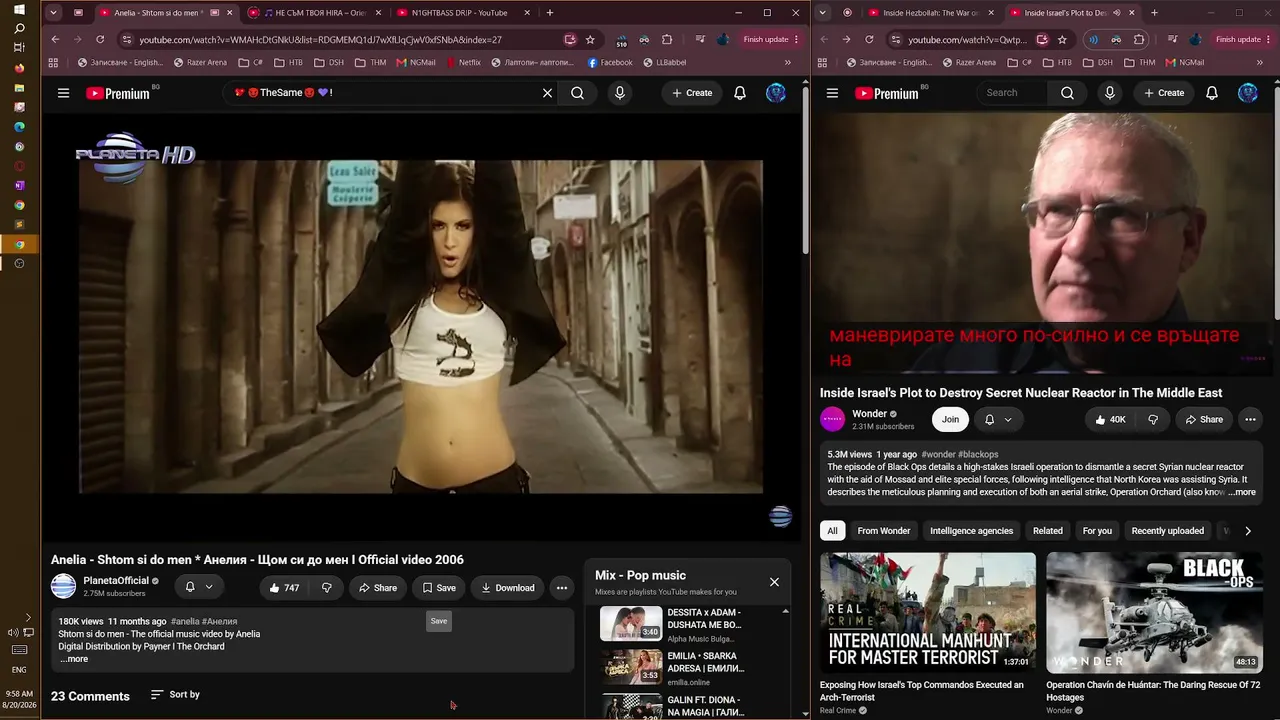Open the Sort by comments menu
Screen dimensions: 1280x720
175,695
